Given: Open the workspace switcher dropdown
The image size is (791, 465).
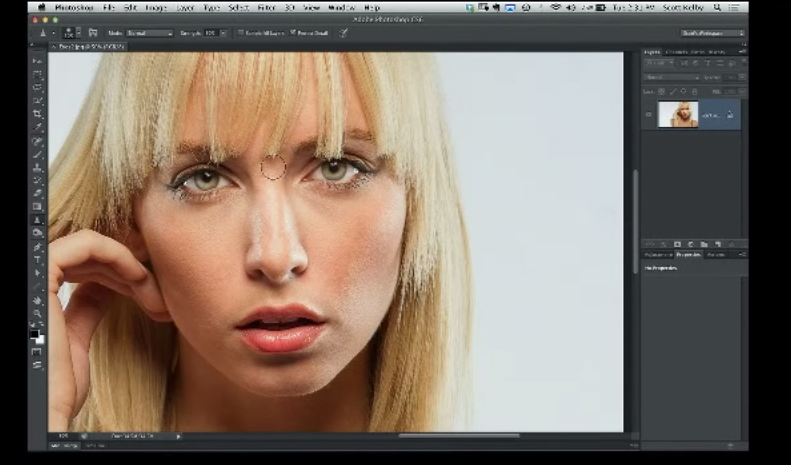Looking at the screenshot, I should coord(713,33).
